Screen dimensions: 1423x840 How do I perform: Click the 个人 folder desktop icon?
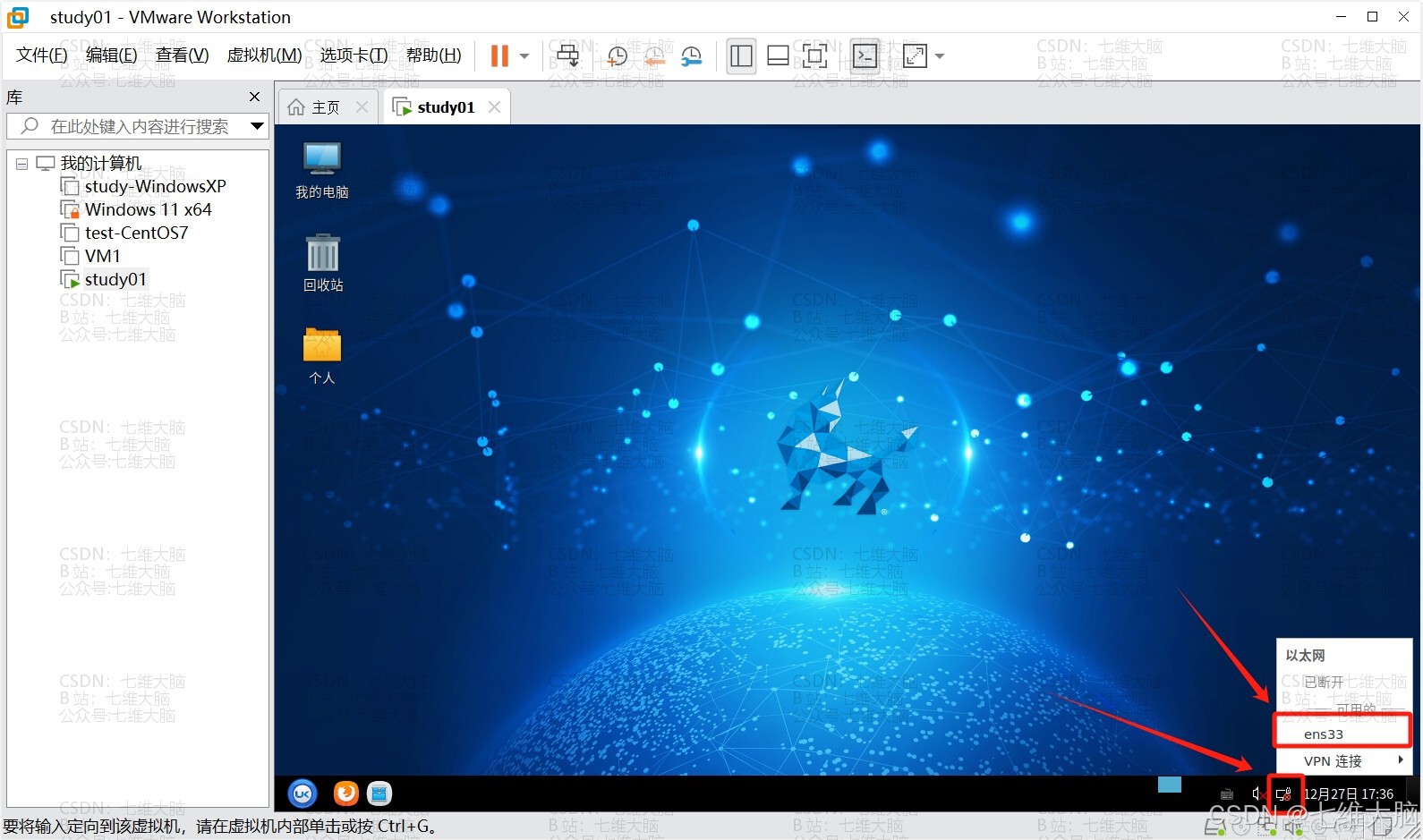(322, 356)
